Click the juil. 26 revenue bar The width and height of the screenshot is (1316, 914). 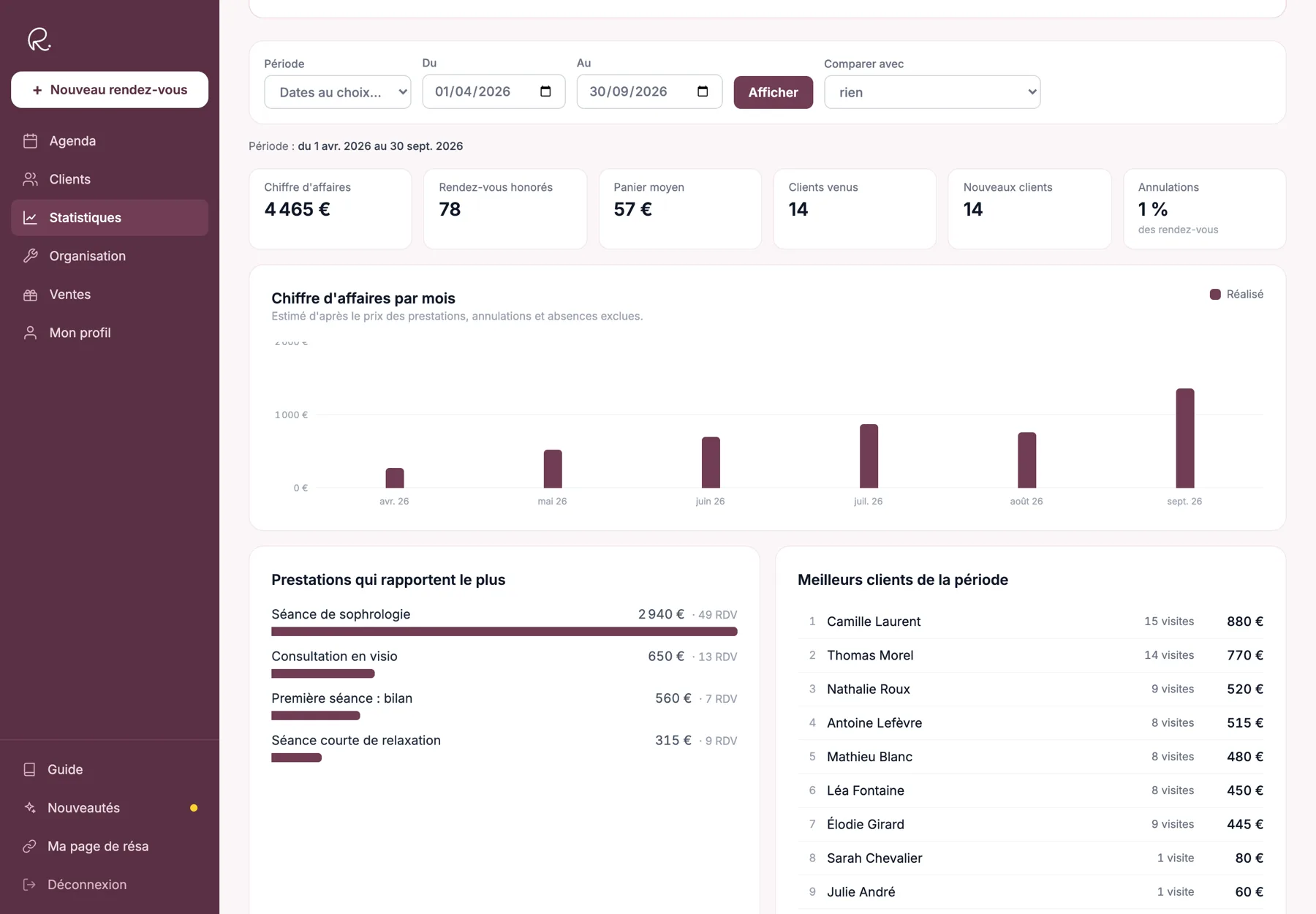869,456
